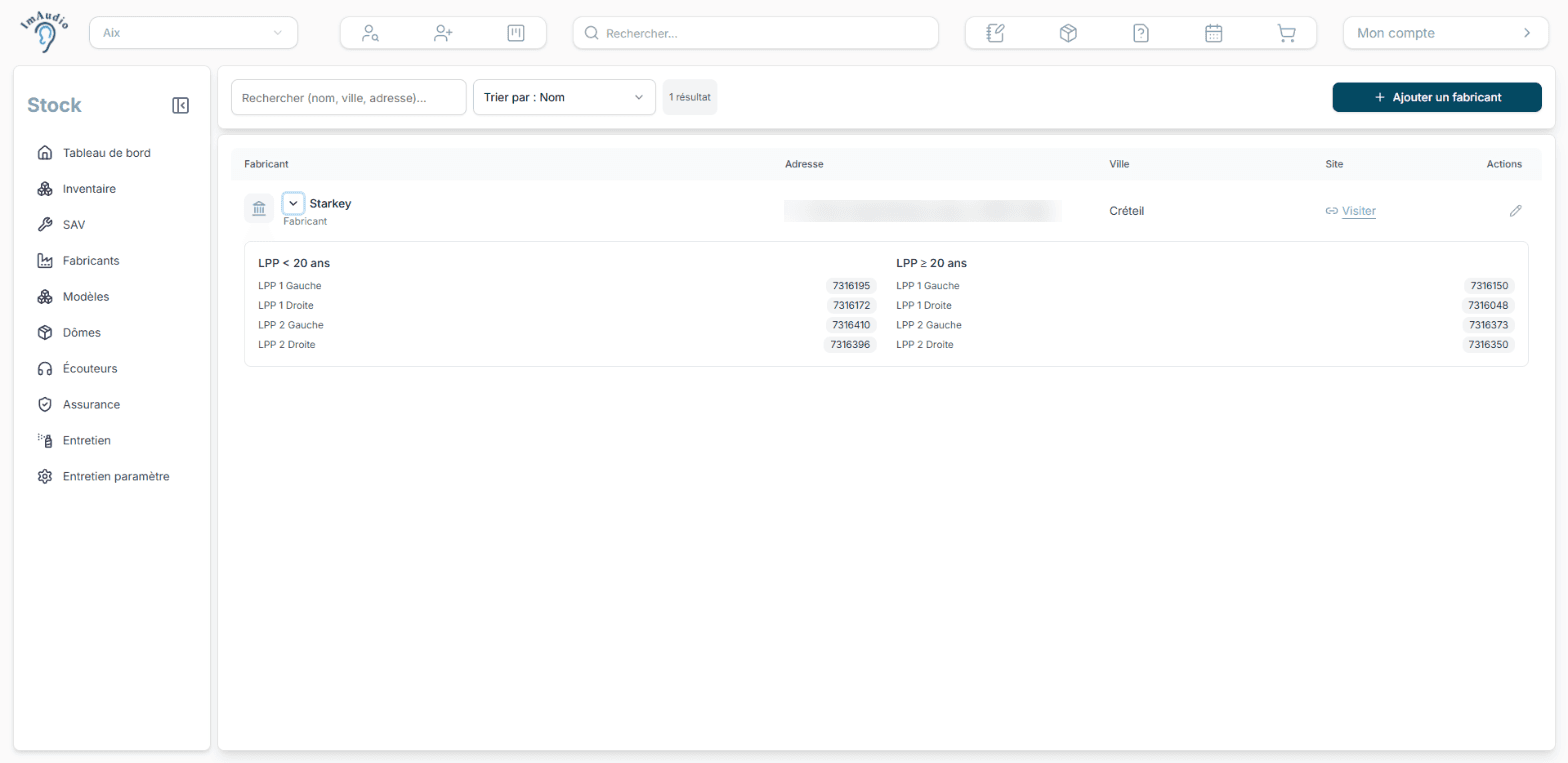Open the Trier par : Nom dropdown
1568x763 pixels.
(564, 97)
